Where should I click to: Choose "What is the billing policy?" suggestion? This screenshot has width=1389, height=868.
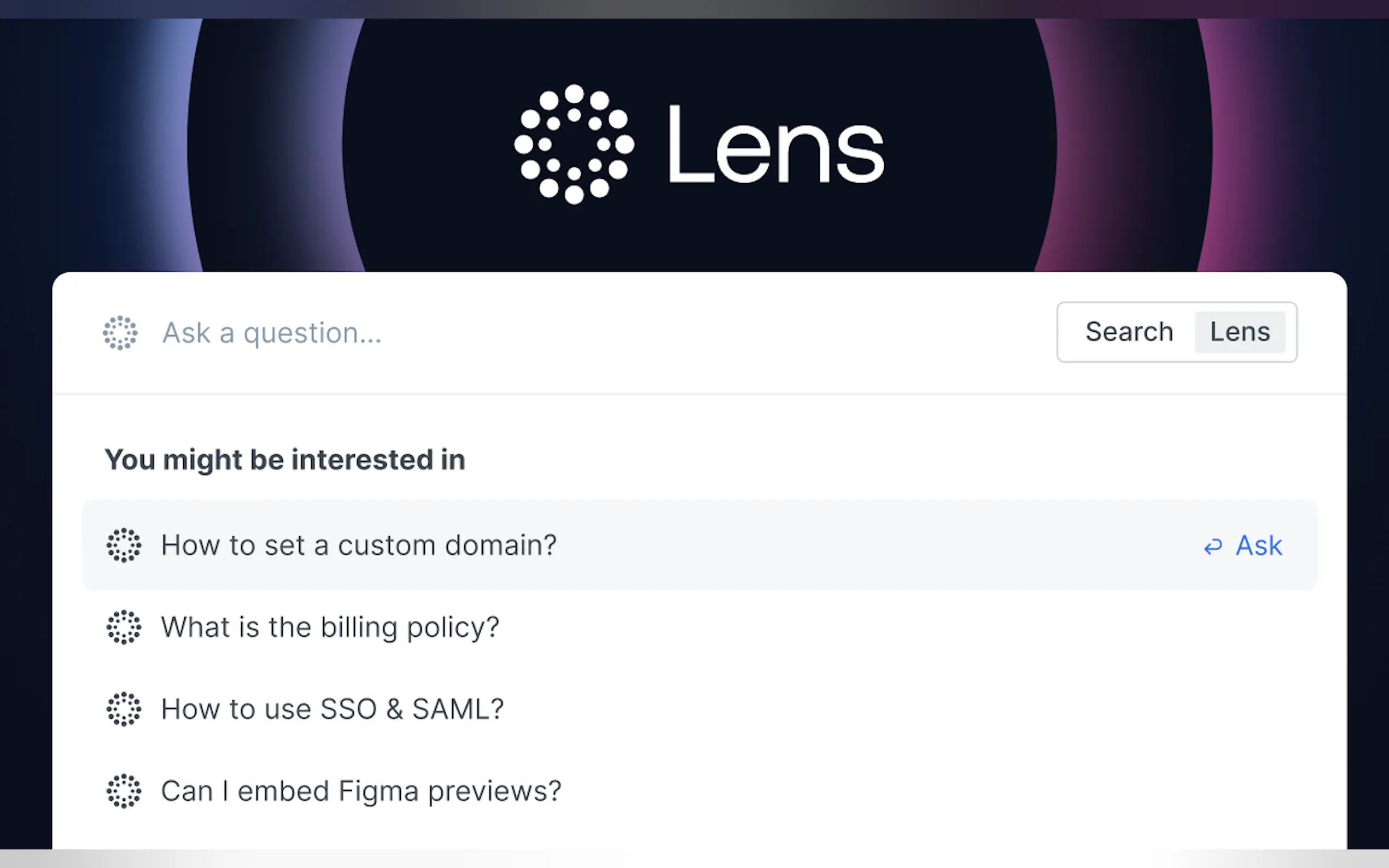[330, 627]
